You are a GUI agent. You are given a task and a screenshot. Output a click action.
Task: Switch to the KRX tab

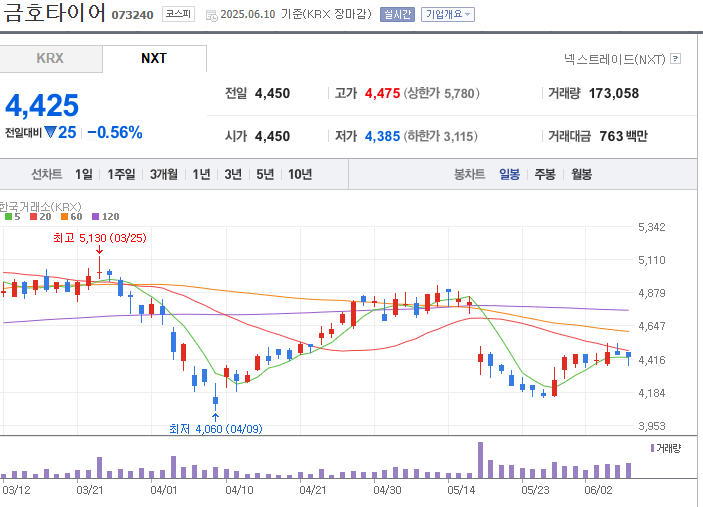pyautogui.click(x=50, y=58)
